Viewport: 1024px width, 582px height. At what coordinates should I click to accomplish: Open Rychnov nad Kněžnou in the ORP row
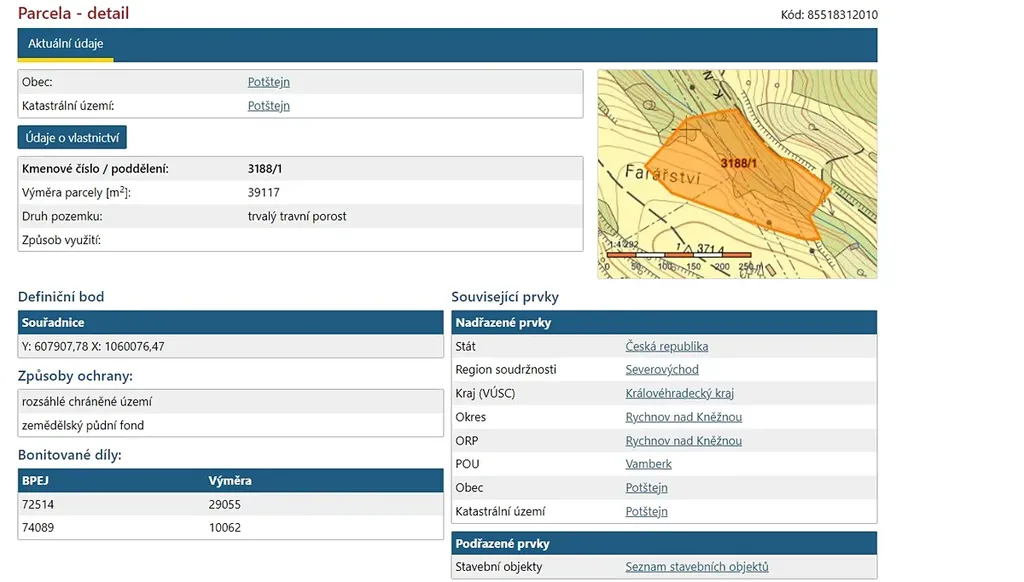(x=683, y=441)
